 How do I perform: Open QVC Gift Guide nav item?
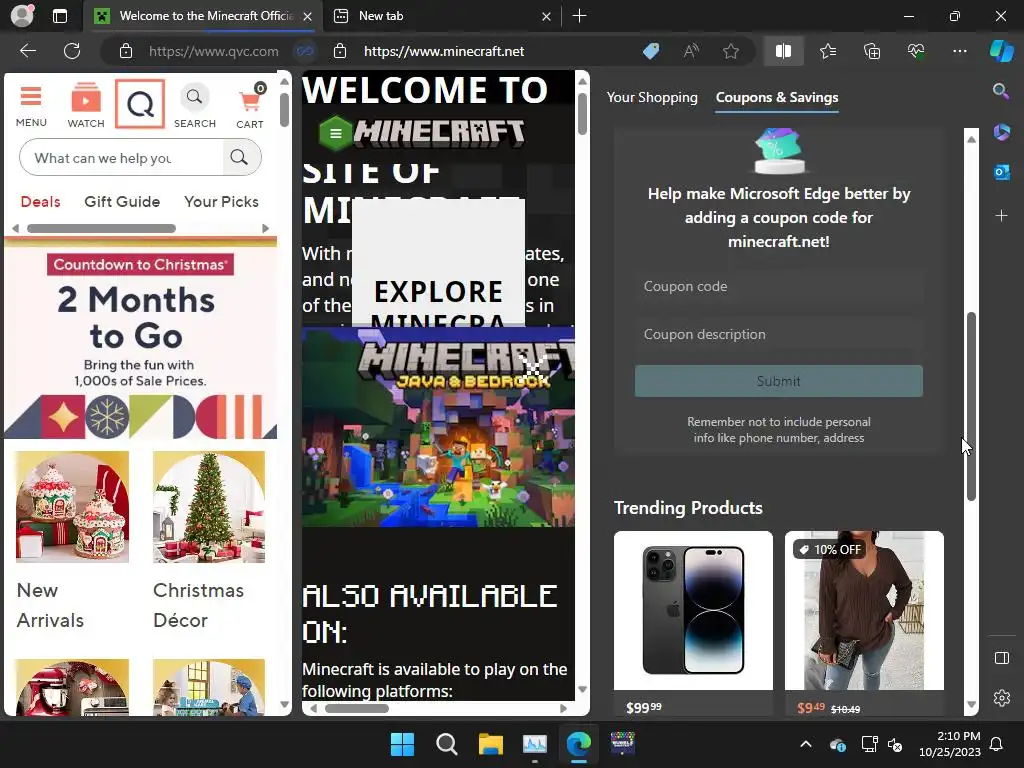pyautogui.click(x=122, y=202)
